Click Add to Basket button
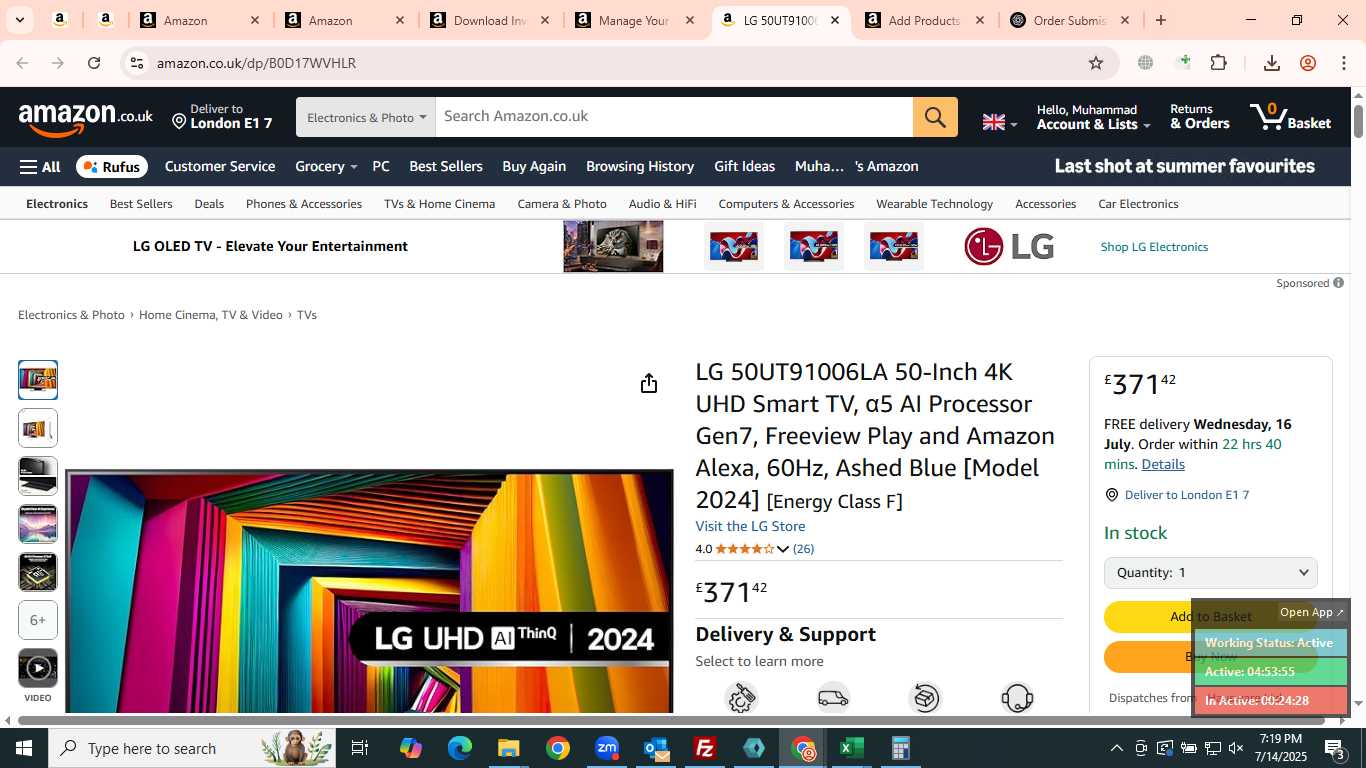The height and width of the screenshot is (768, 1366). 1210,617
